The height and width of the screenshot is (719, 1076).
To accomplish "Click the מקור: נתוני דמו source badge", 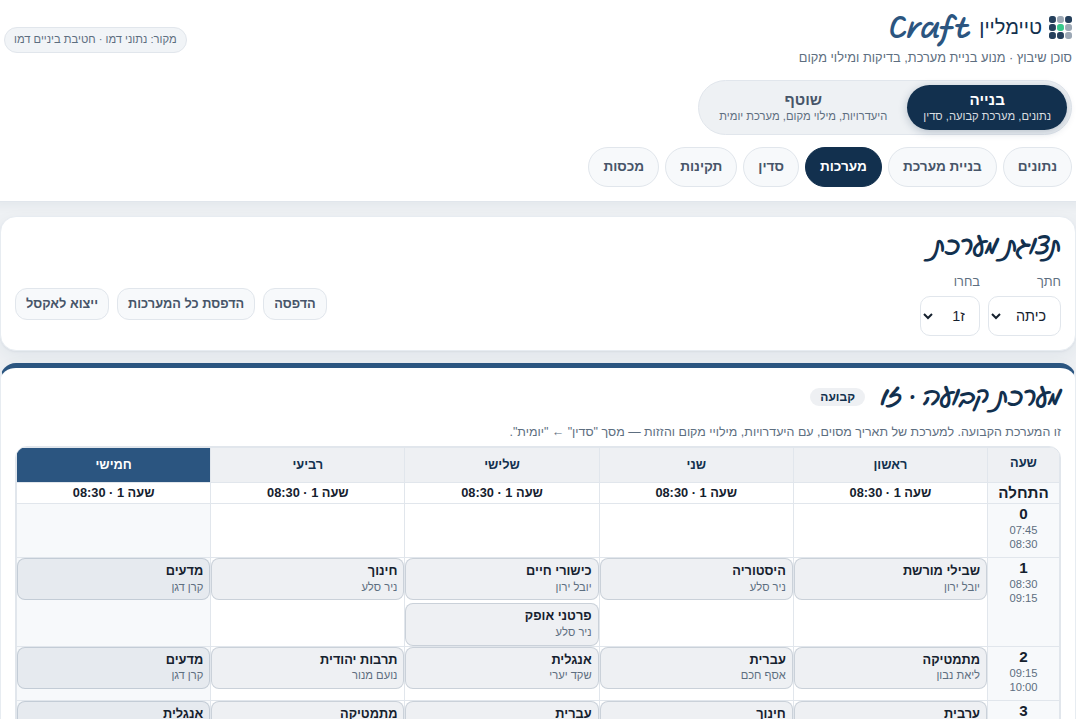I will tap(95, 40).
